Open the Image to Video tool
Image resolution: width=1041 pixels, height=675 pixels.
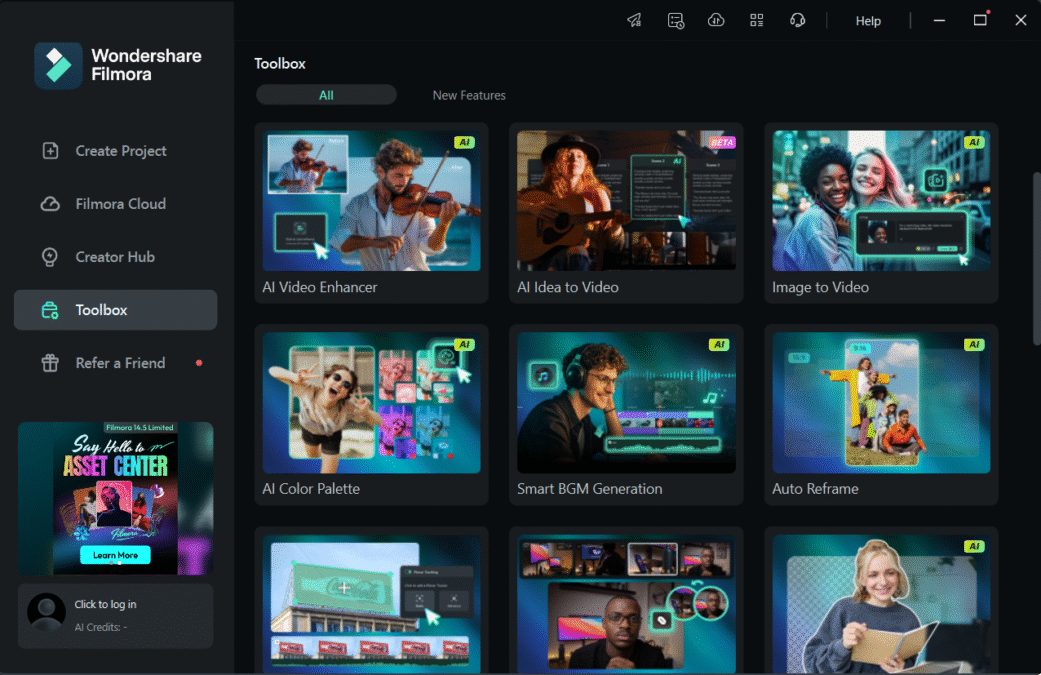tap(881, 213)
